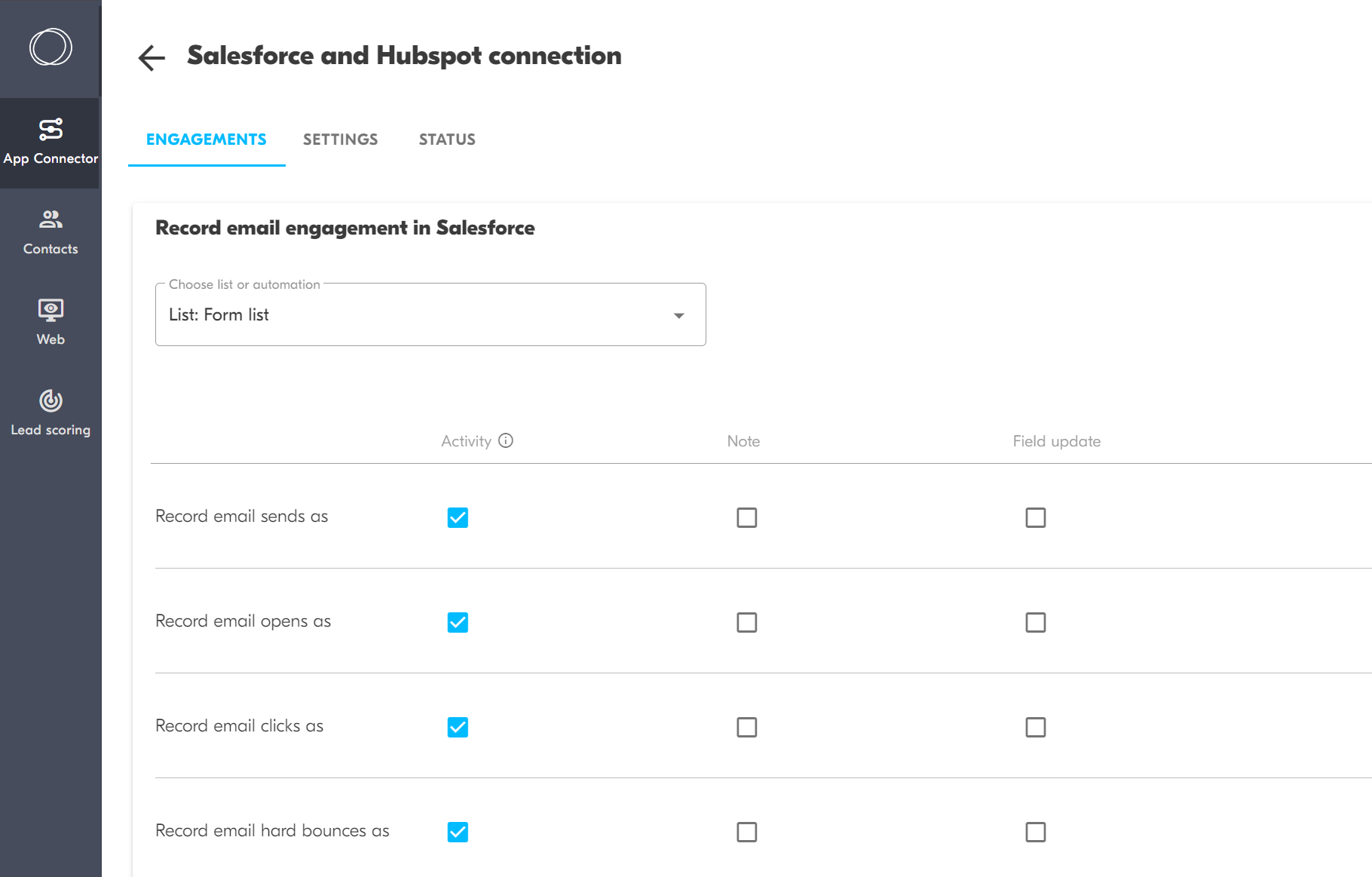Uncheck Activity for email sends
Viewport: 1372px width, 877px height.
[458, 517]
